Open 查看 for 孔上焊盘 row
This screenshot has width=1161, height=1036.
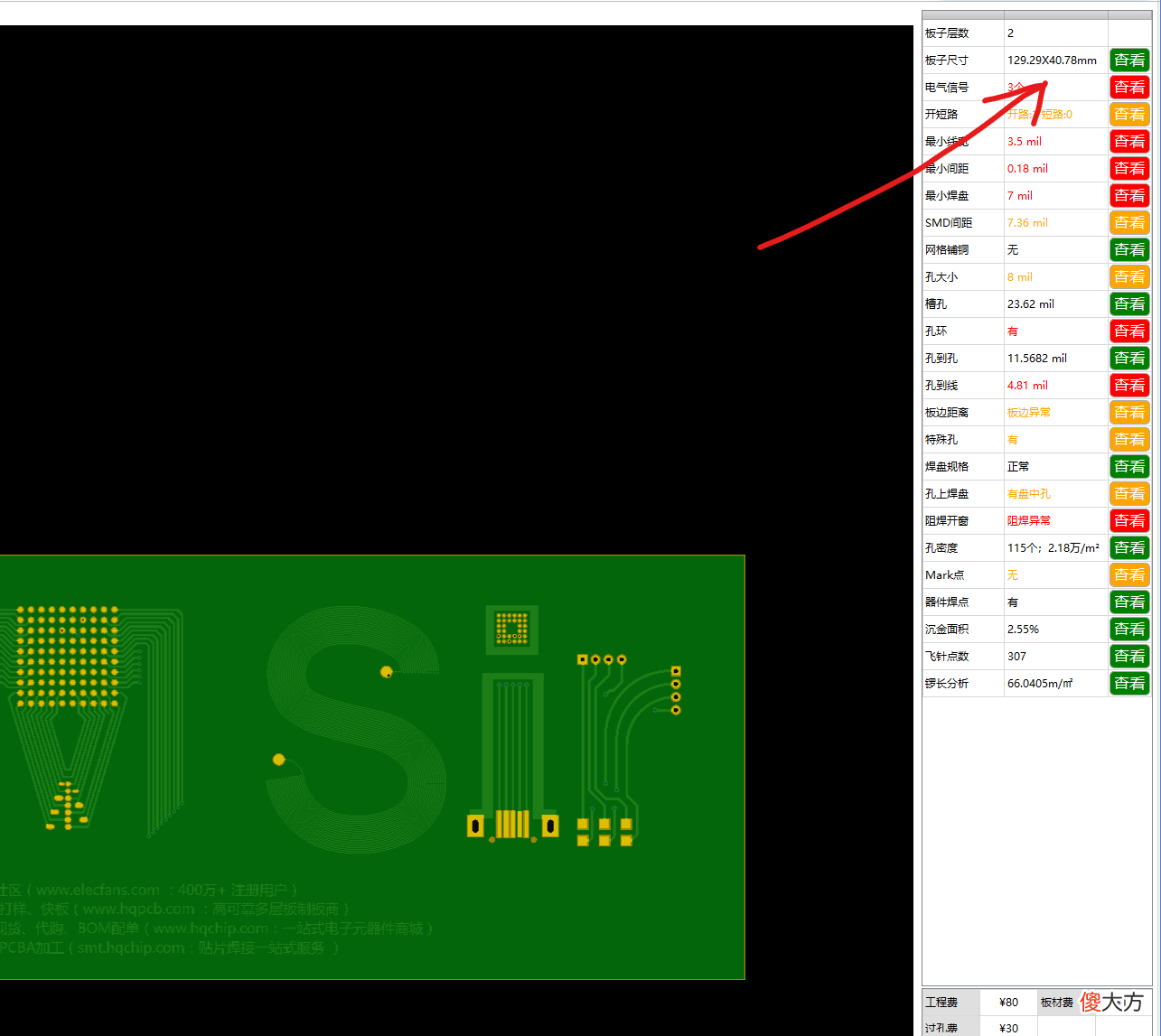coord(1129,494)
